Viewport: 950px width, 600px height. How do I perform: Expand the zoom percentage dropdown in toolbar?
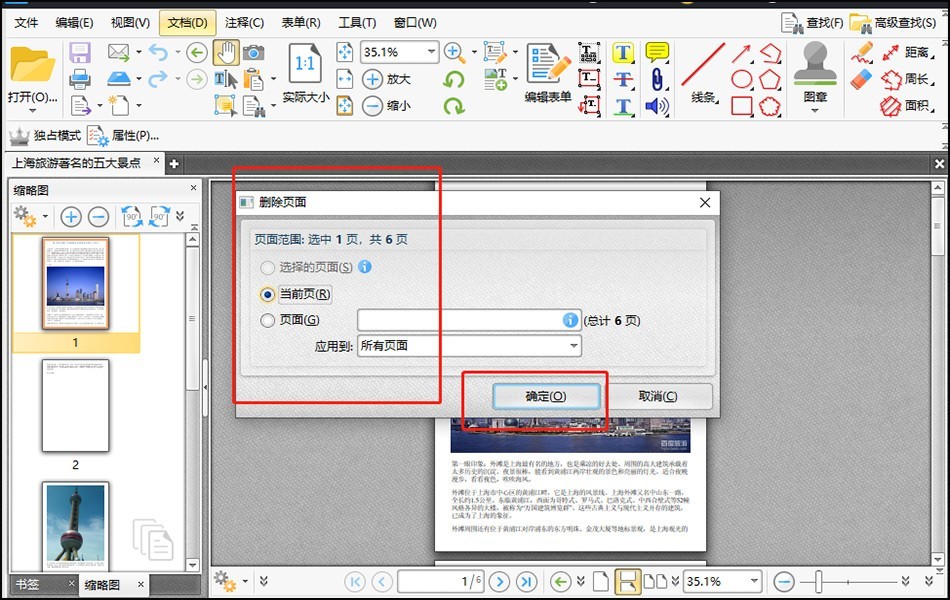(431, 52)
